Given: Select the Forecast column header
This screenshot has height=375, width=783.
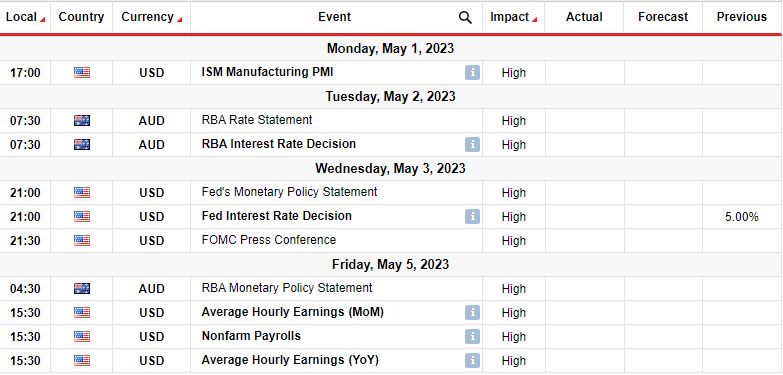Looking at the screenshot, I should tap(663, 17).
